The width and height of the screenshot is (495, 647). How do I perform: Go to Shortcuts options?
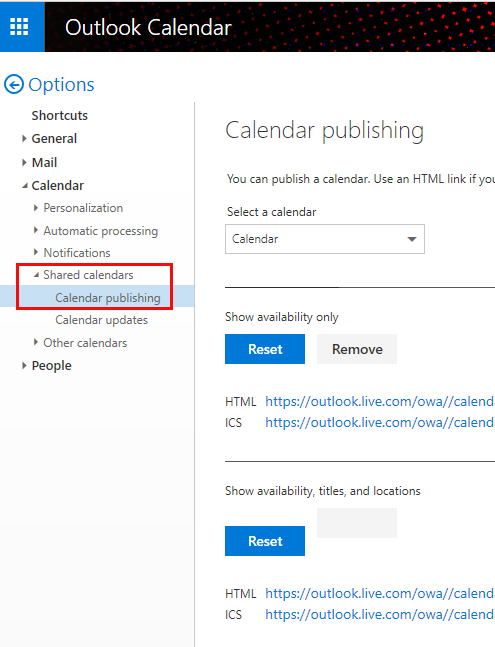click(x=60, y=116)
